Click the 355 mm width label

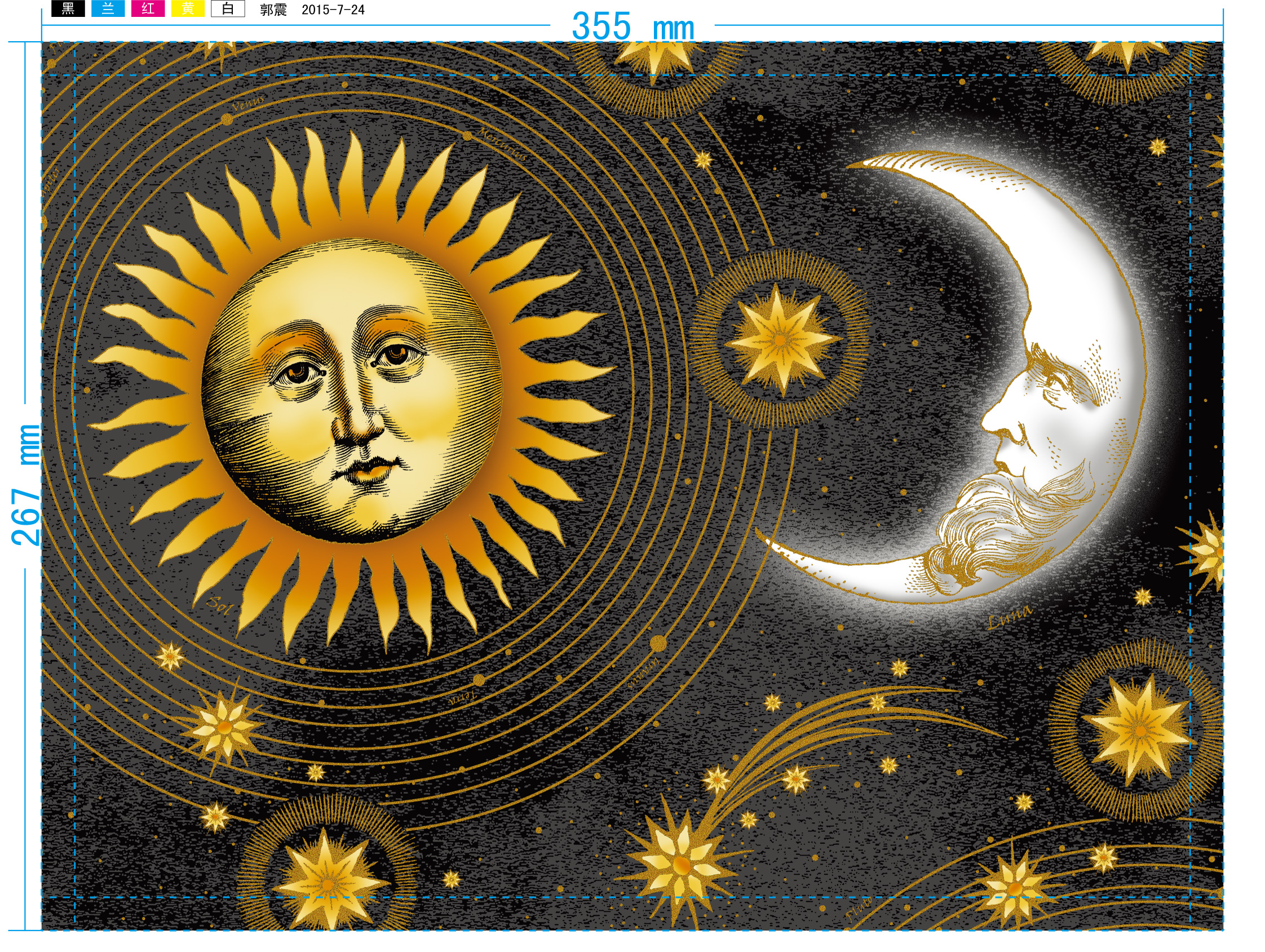click(x=632, y=26)
